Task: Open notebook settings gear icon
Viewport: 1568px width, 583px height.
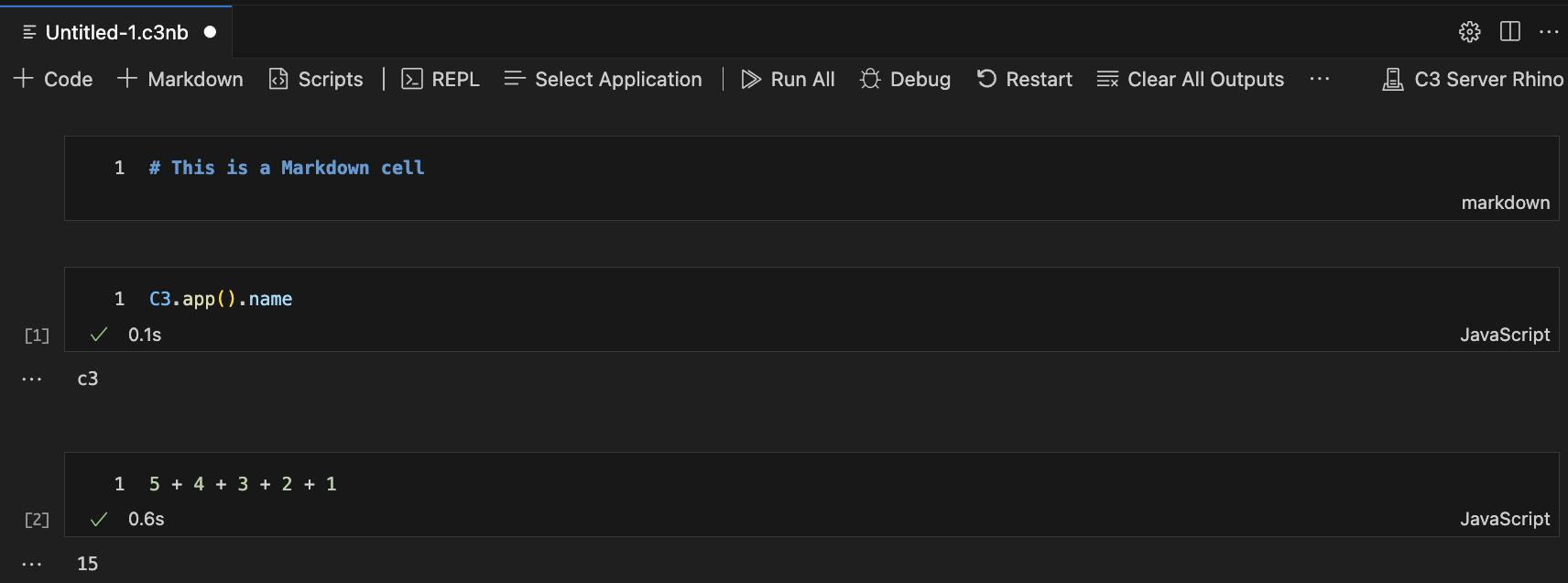Action: (1469, 32)
